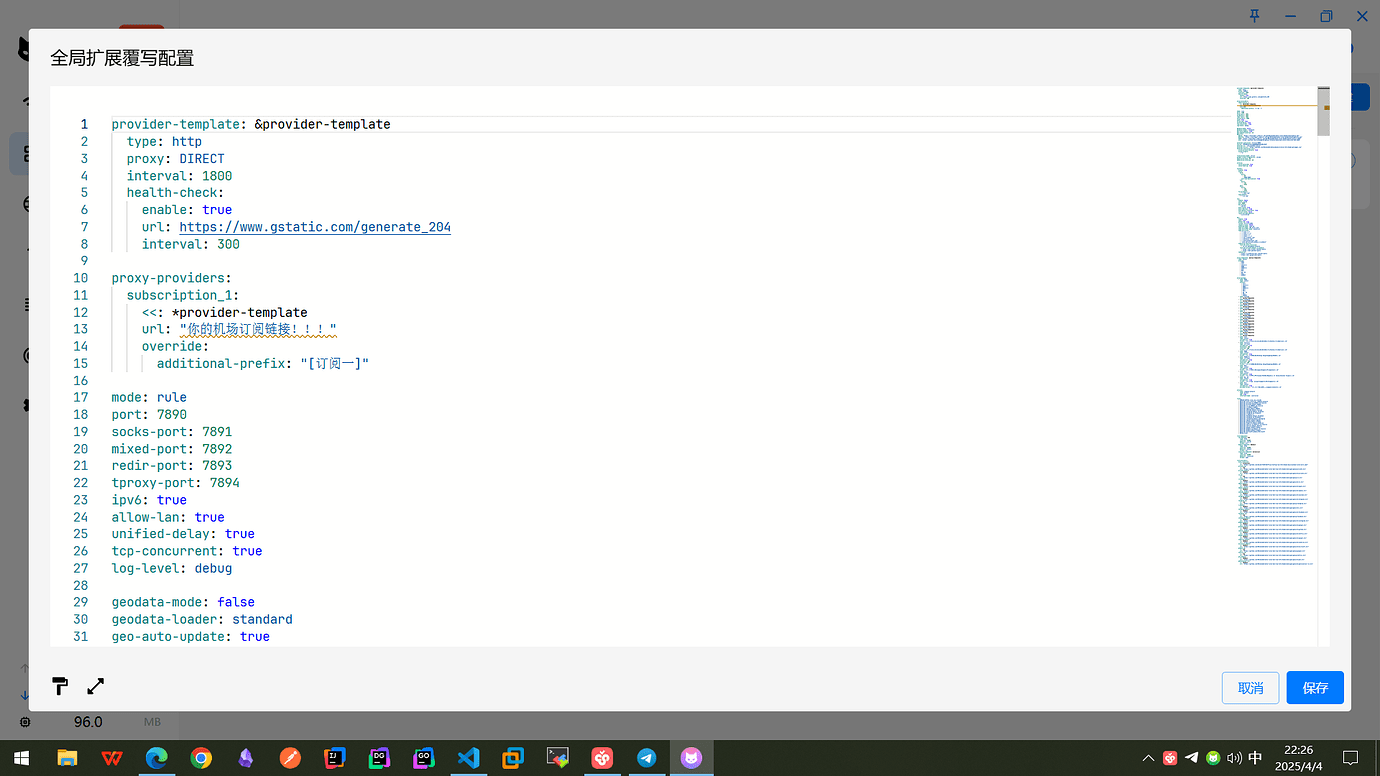Launch WPS Office from the taskbar
This screenshot has width=1380, height=776.
pyautogui.click(x=112, y=758)
